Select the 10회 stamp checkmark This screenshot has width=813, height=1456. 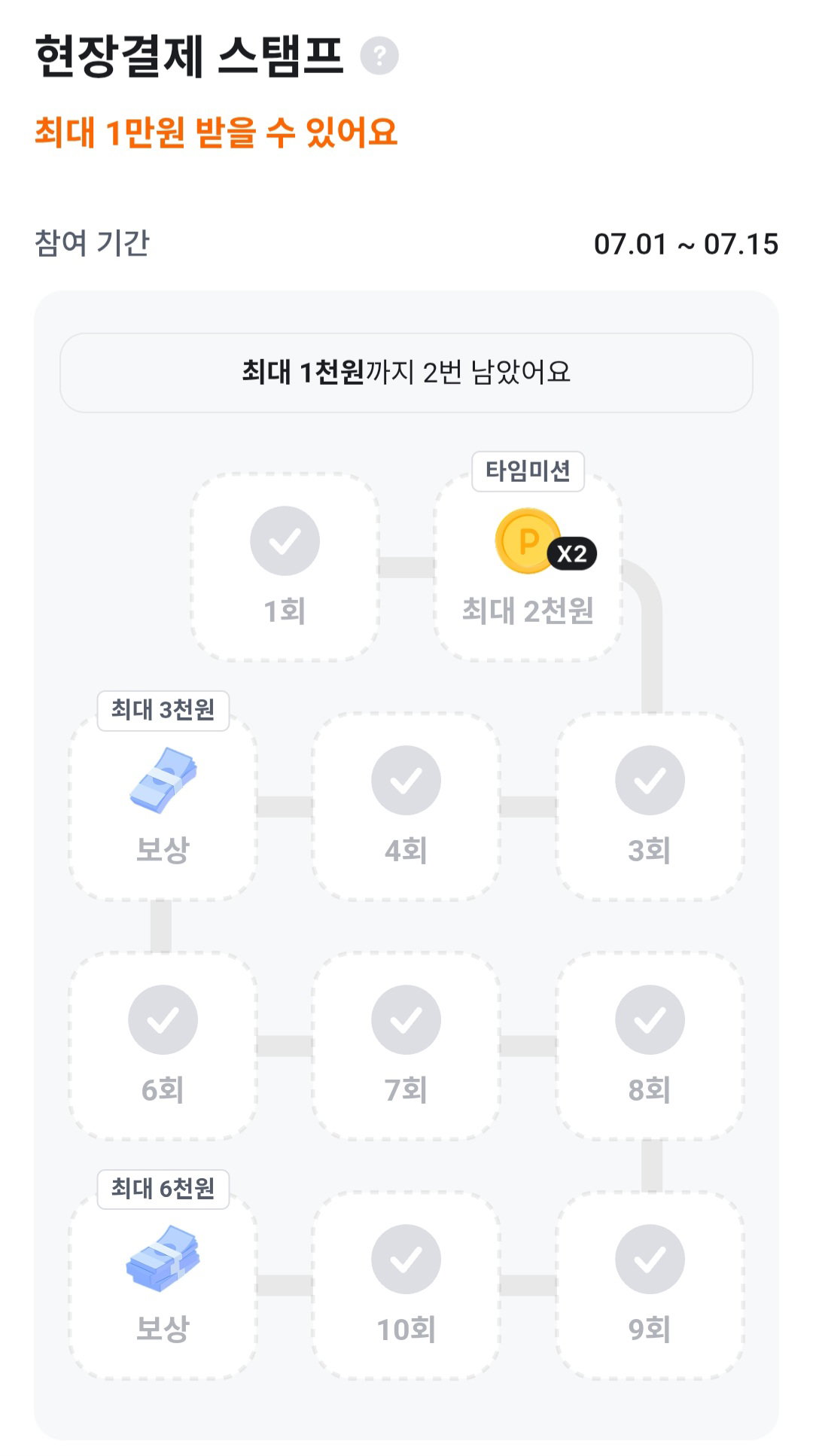(x=406, y=1259)
